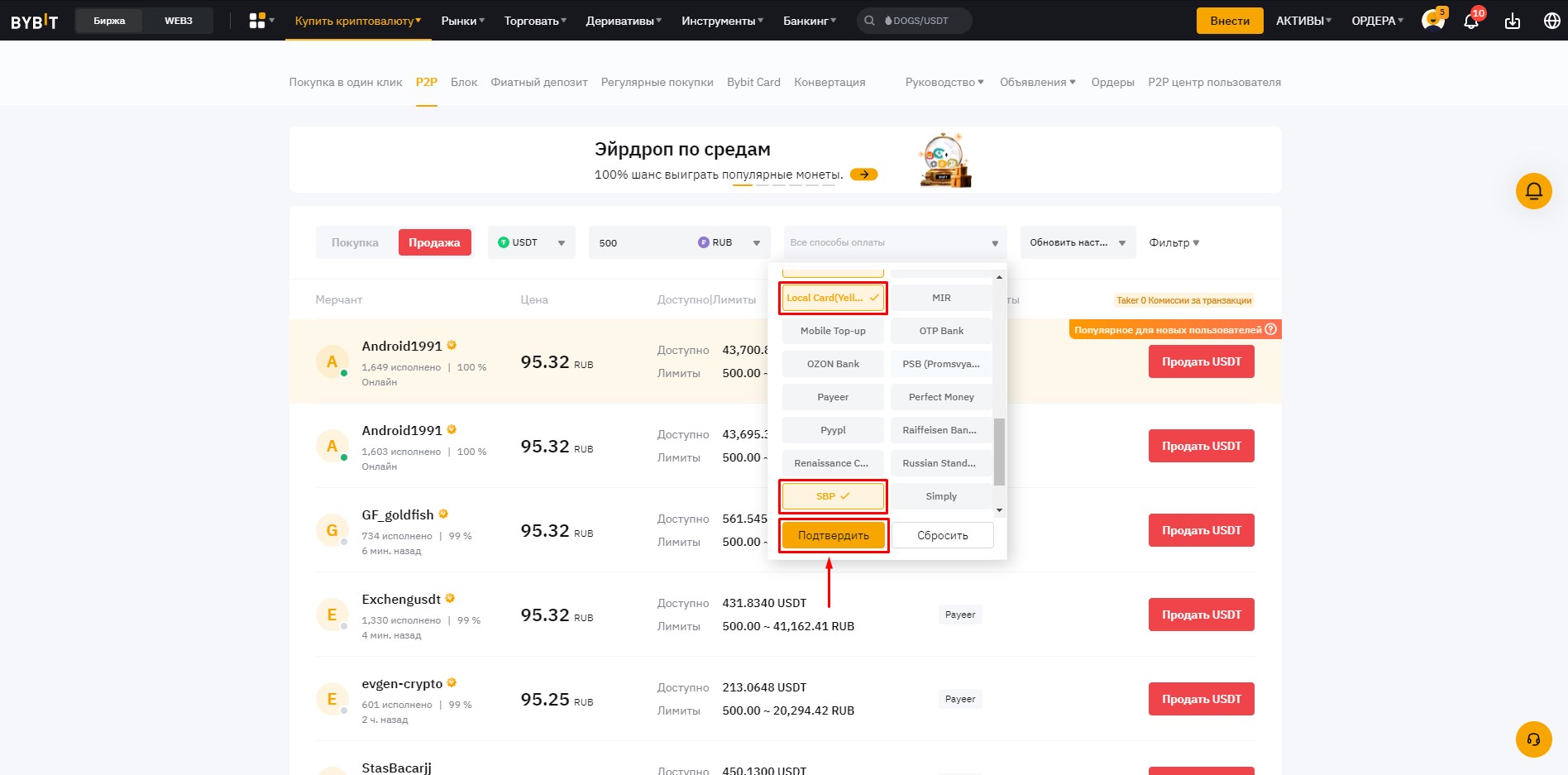Open chat messages icon with badge 5

1432,20
